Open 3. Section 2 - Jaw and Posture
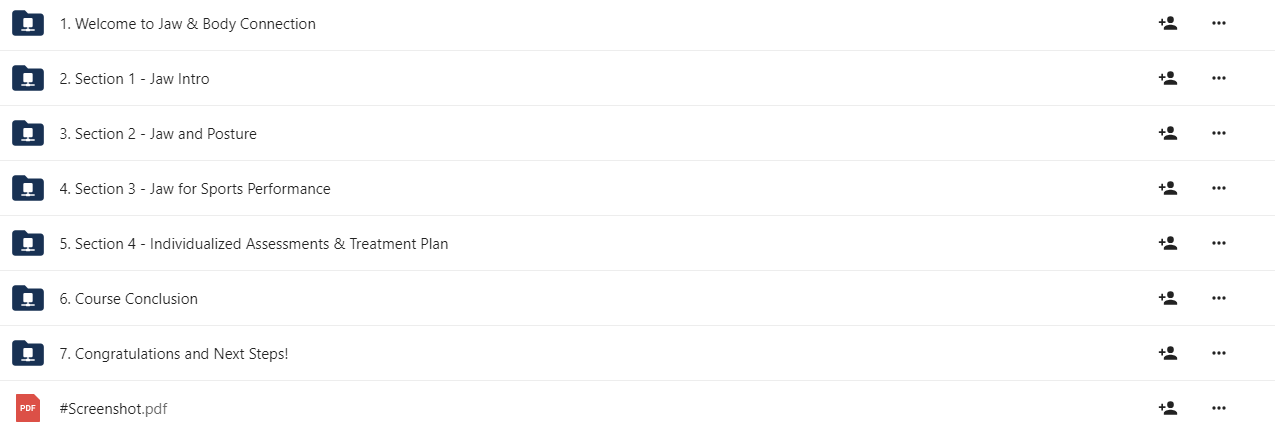 click(x=158, y=134)
